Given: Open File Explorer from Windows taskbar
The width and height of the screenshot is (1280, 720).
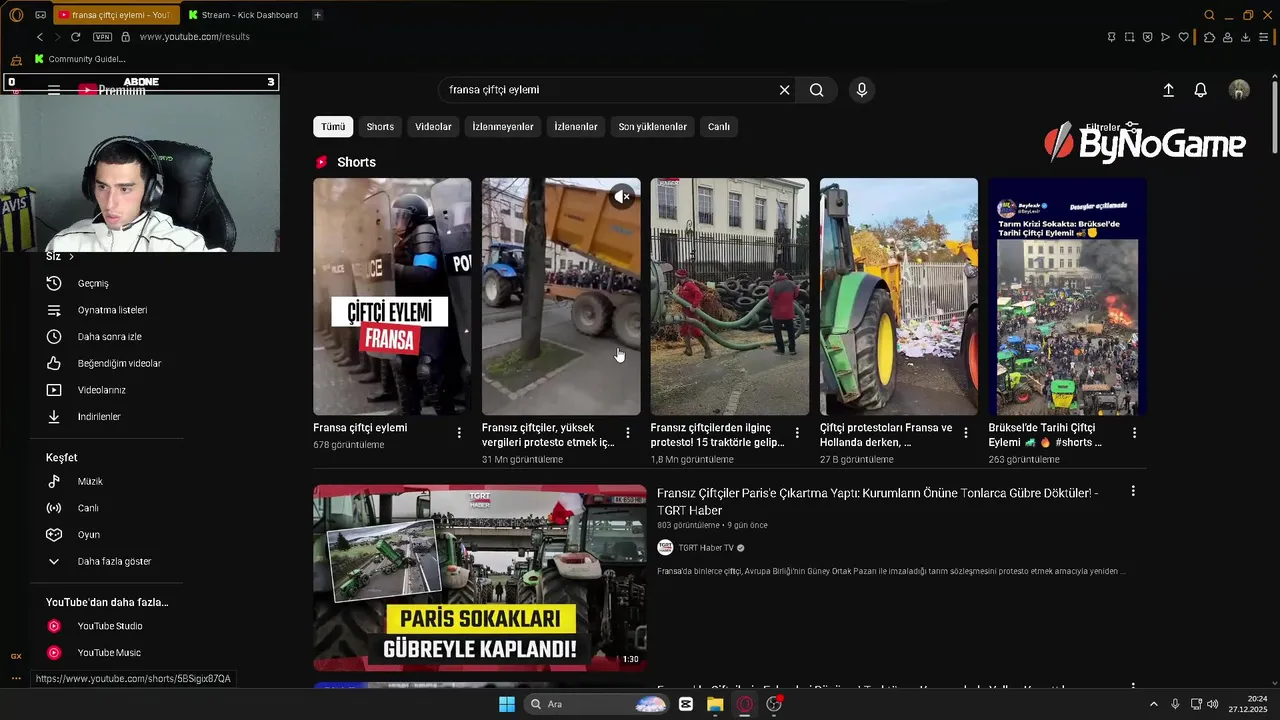Looking at the screenshot, I should point(715,704).
